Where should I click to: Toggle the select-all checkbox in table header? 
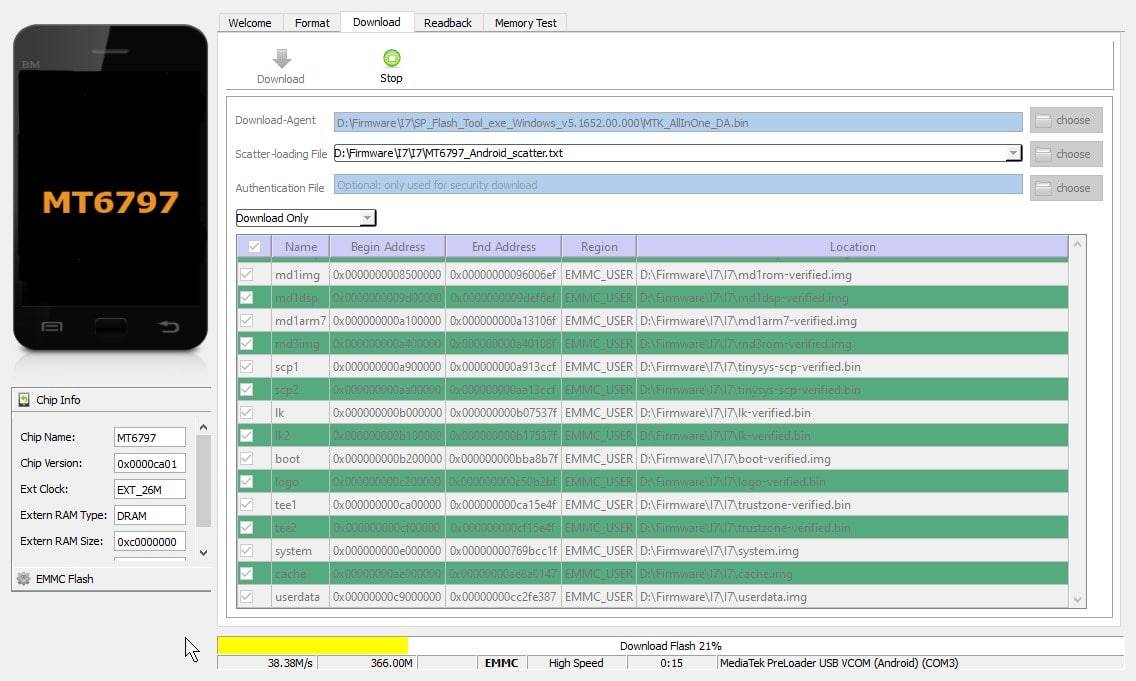point(253,246)
